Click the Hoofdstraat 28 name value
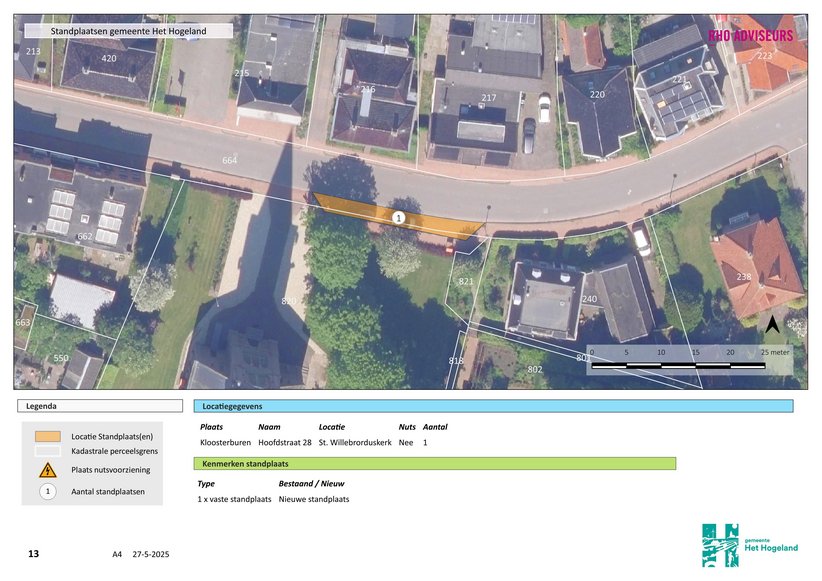 tap(284, 441)
